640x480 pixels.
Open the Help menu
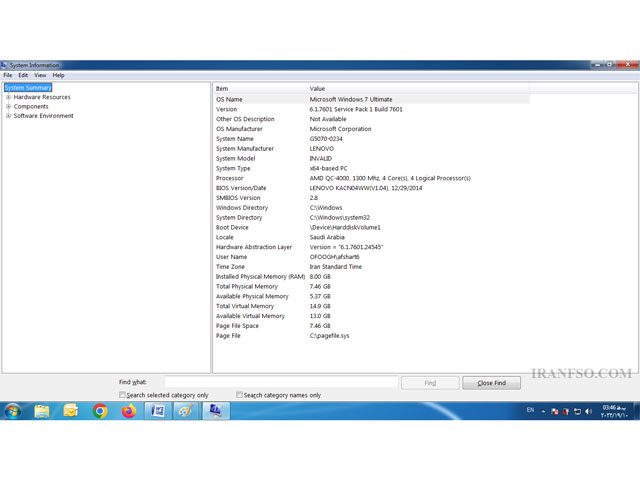[x=58, y=75]
